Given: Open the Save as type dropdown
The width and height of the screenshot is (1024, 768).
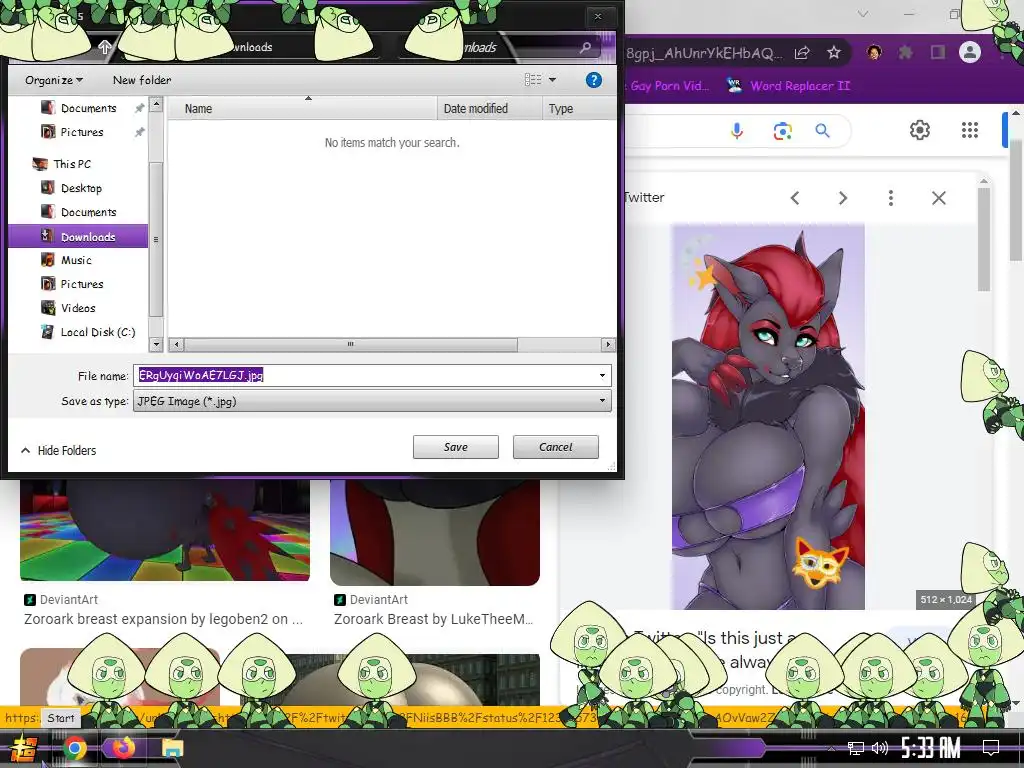Looking at the screenshot, I should coord(372,401).
